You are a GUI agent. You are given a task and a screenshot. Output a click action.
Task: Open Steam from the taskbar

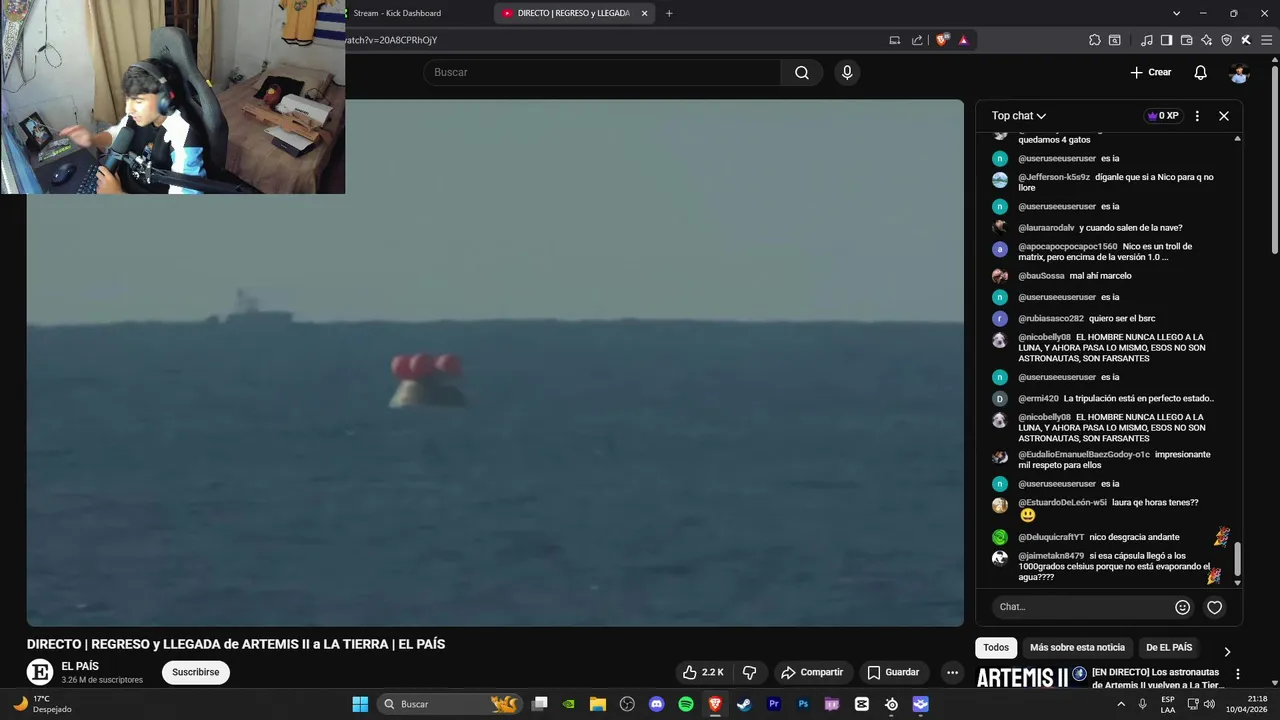click(x=744, y=704)
